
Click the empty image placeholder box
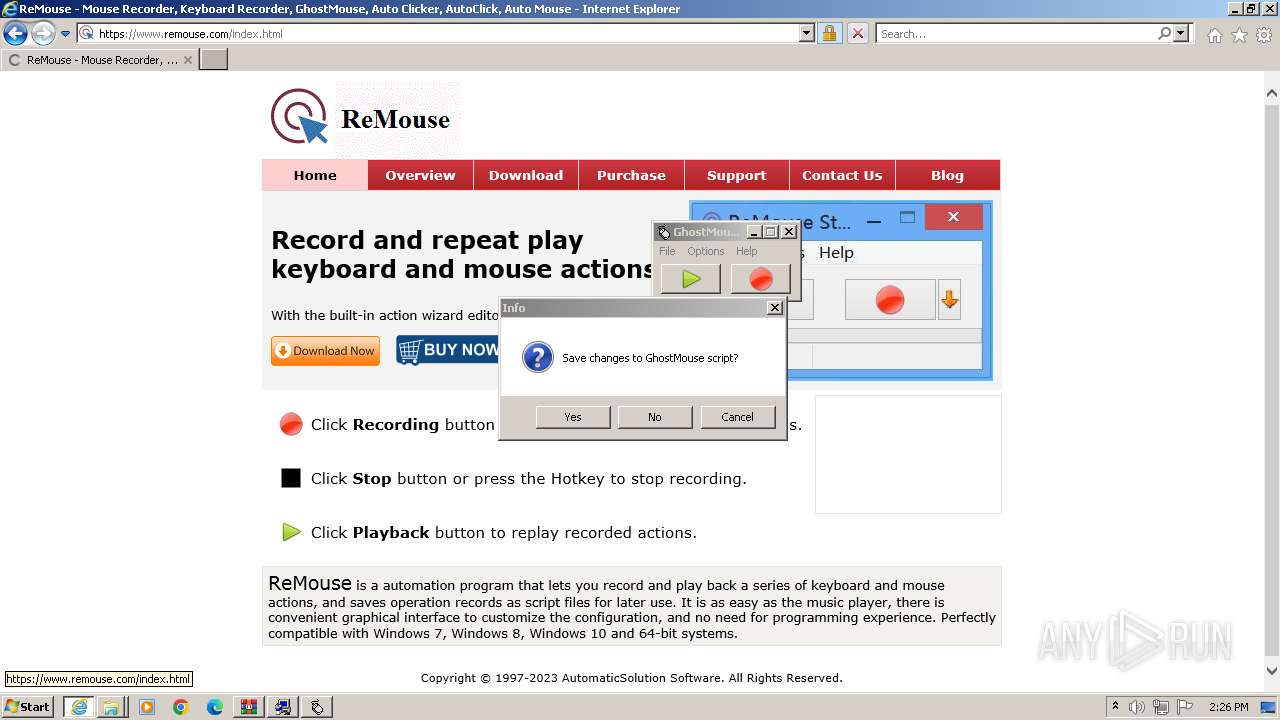point(908,454)
